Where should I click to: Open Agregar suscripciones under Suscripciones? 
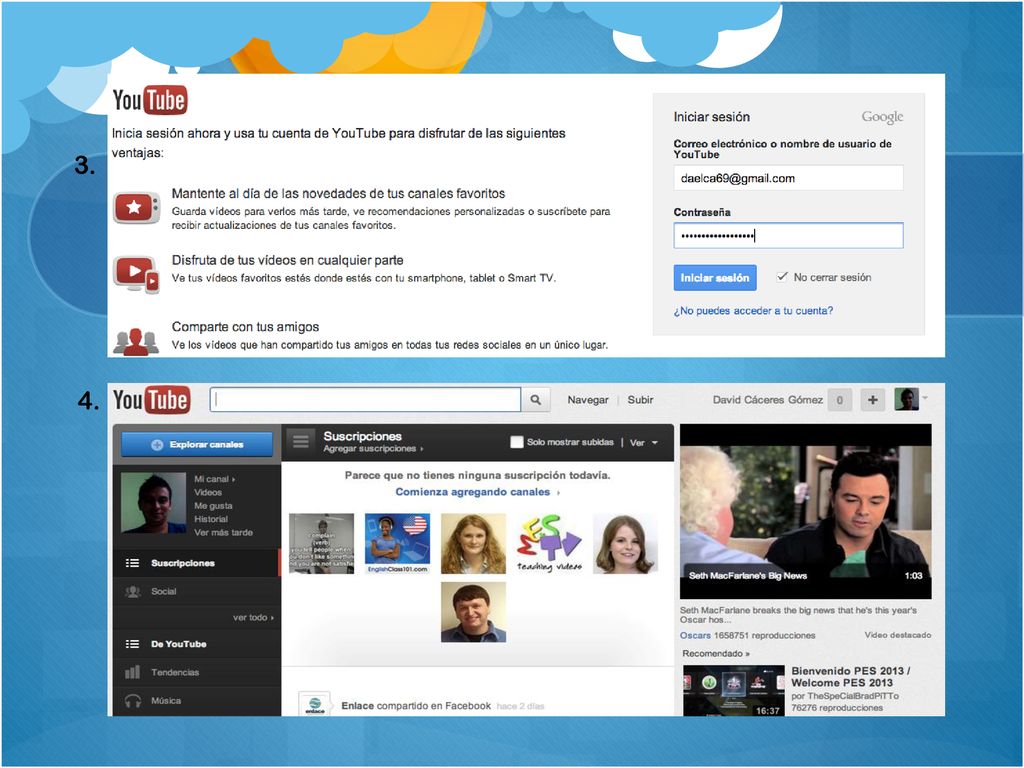[x=373, y=449]
